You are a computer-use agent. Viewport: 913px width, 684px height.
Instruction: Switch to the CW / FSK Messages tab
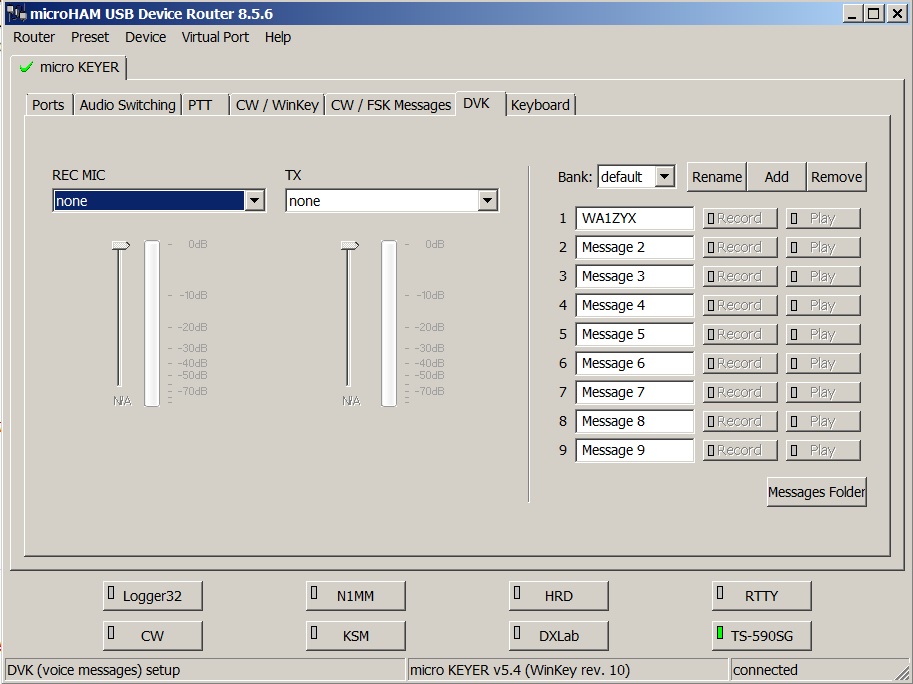click(x=391, y=105)
